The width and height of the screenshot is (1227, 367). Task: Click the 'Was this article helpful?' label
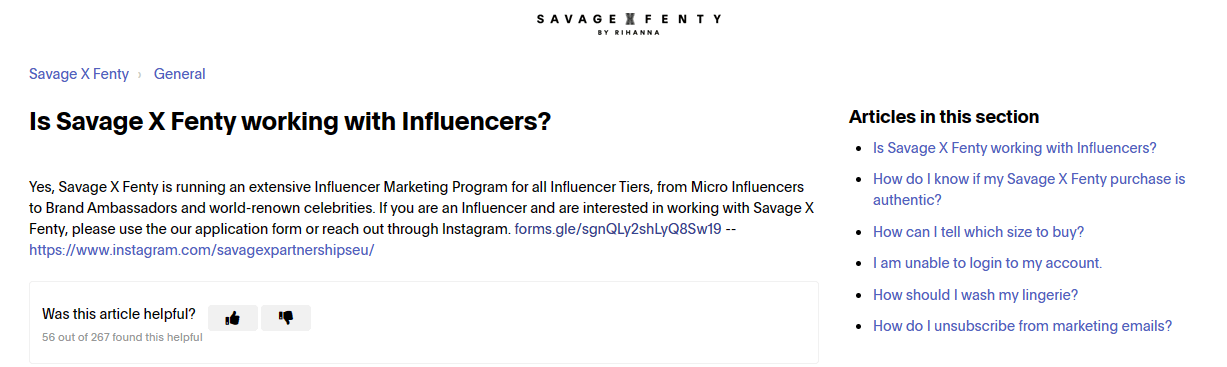119,314
